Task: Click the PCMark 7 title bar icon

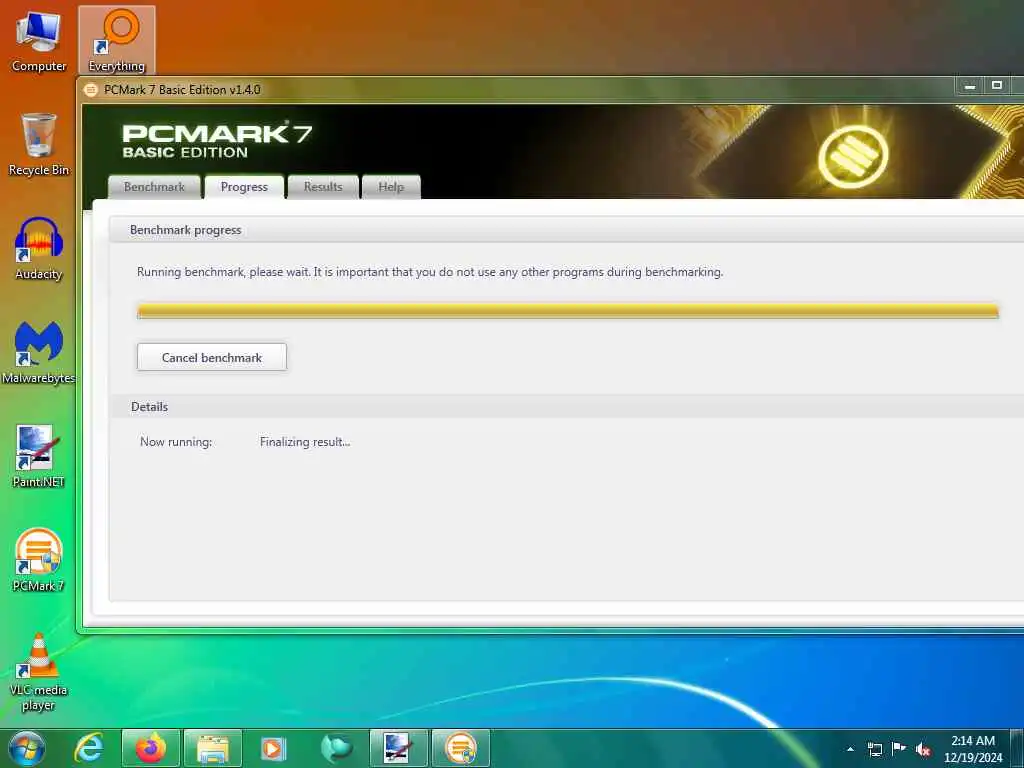Action: point(91,89)
